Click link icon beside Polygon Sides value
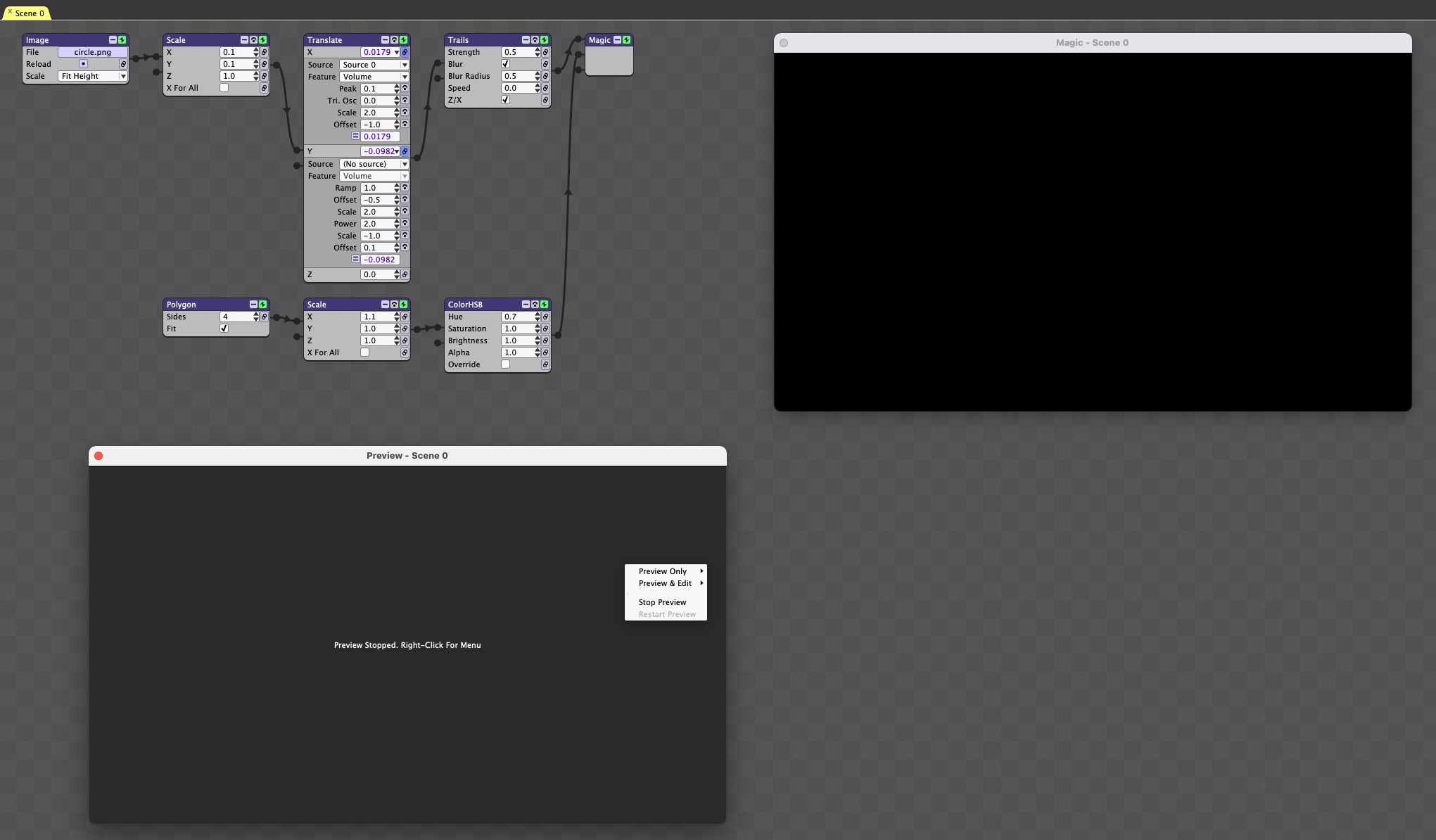 pos(264,317)
